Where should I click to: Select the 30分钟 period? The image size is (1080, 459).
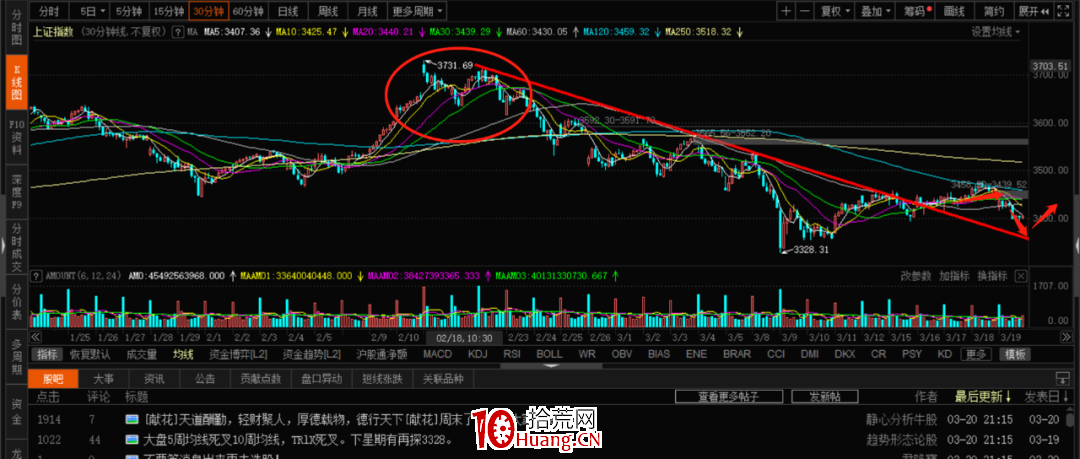pos(209,11)
